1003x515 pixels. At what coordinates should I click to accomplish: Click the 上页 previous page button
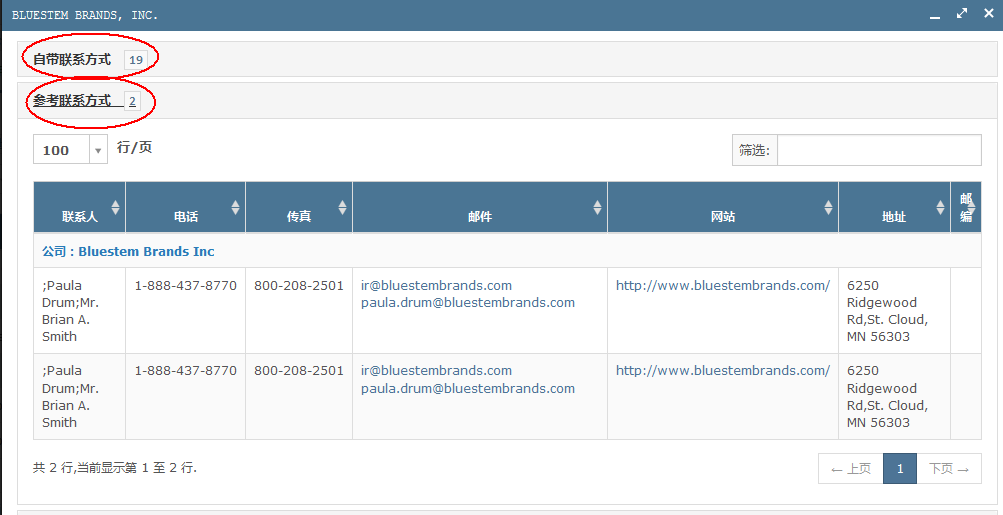pos(850,469)
